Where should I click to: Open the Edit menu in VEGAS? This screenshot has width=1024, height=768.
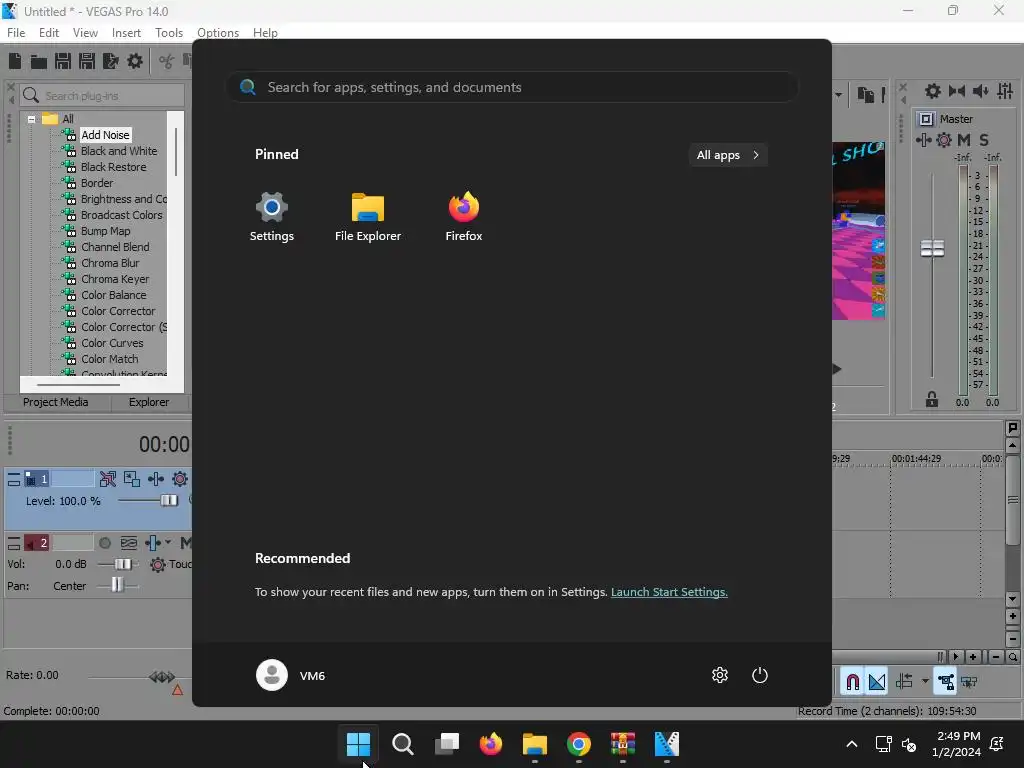click(49, 33)
